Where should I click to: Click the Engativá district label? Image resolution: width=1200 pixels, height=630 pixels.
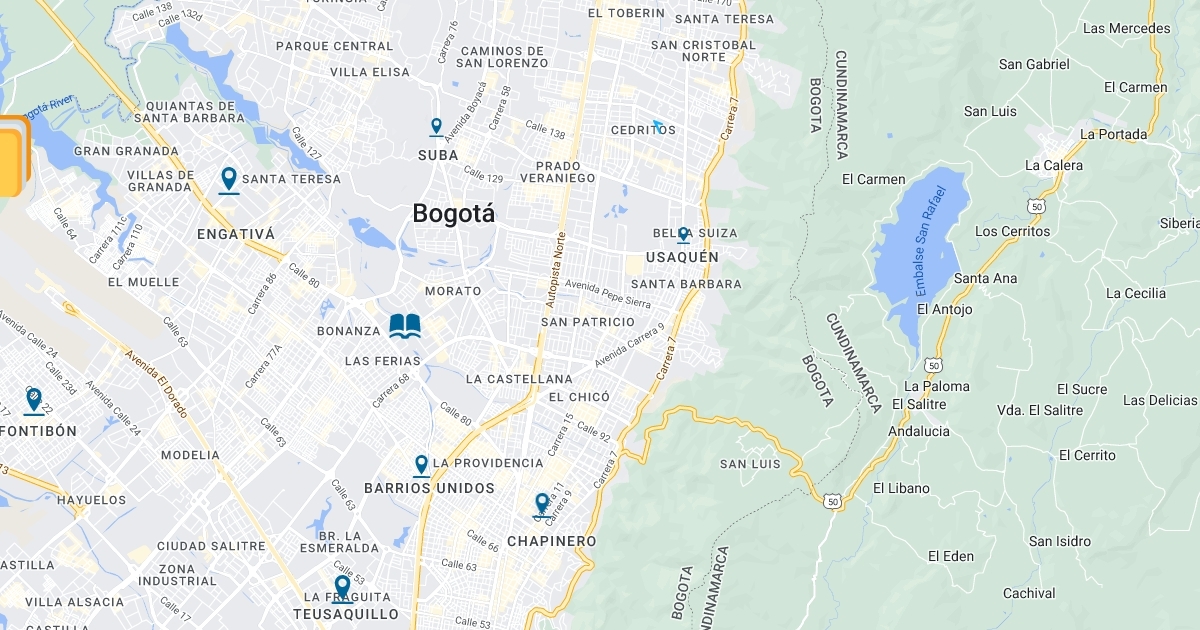tap(236, 233)
